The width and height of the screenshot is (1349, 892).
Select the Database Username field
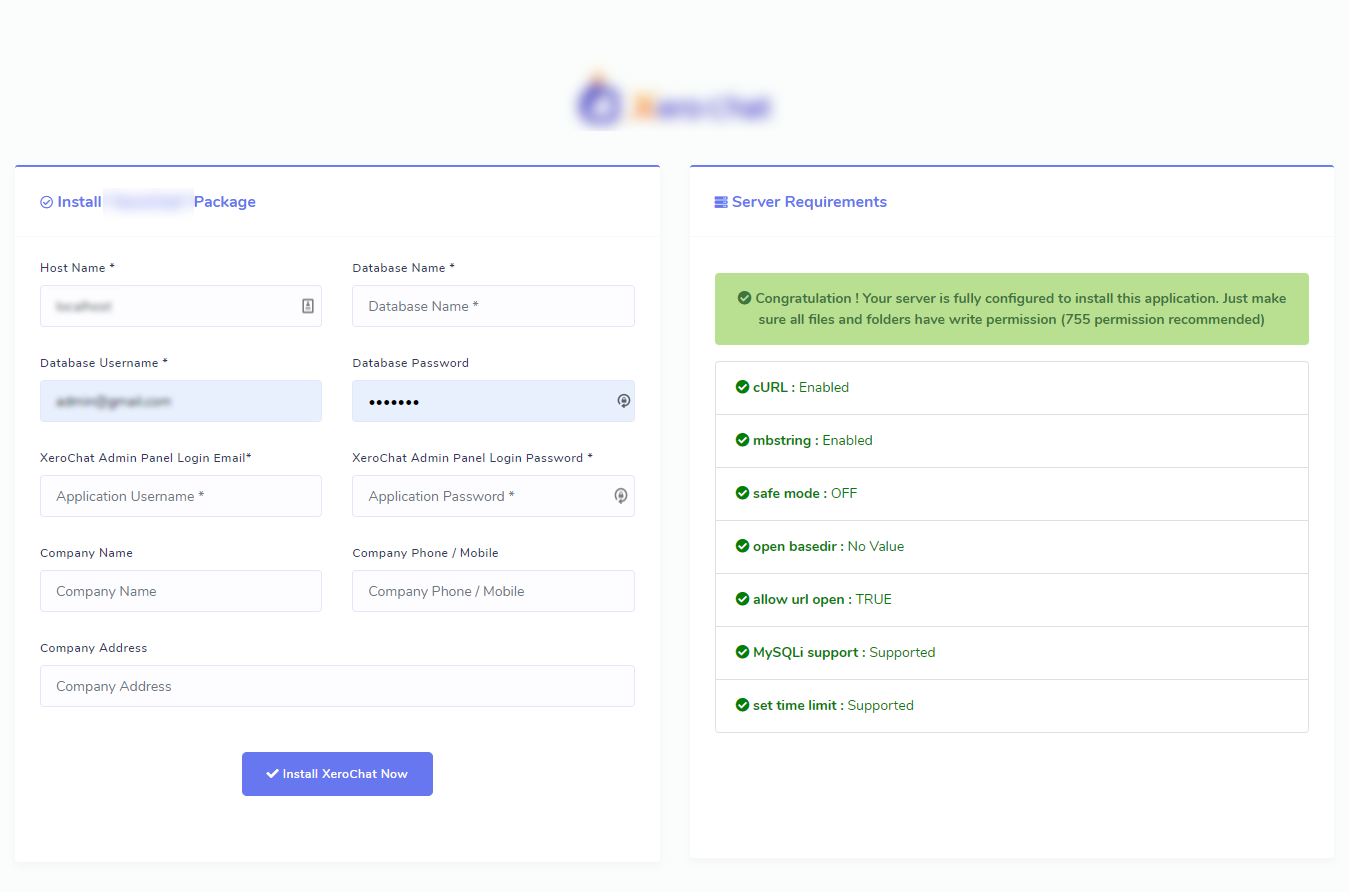181,401
